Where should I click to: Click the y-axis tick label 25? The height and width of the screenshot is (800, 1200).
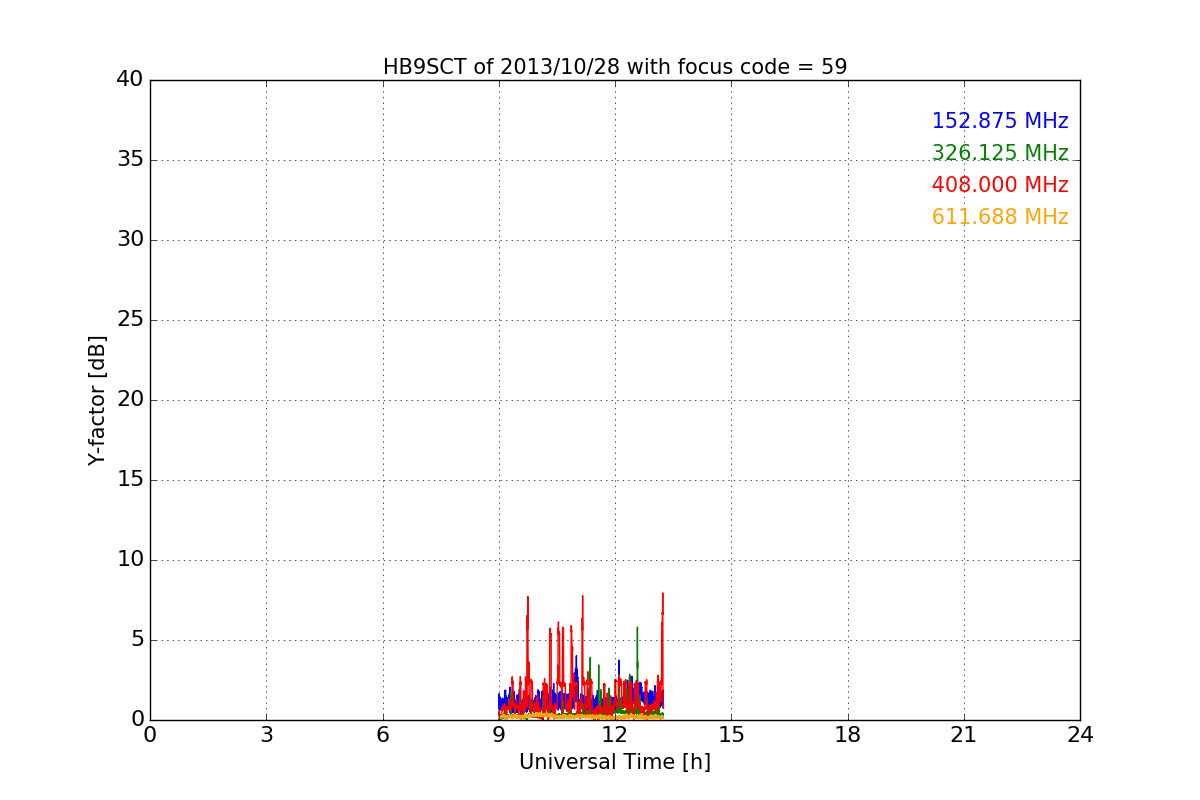pyautogui.click(x=130, y=320)
